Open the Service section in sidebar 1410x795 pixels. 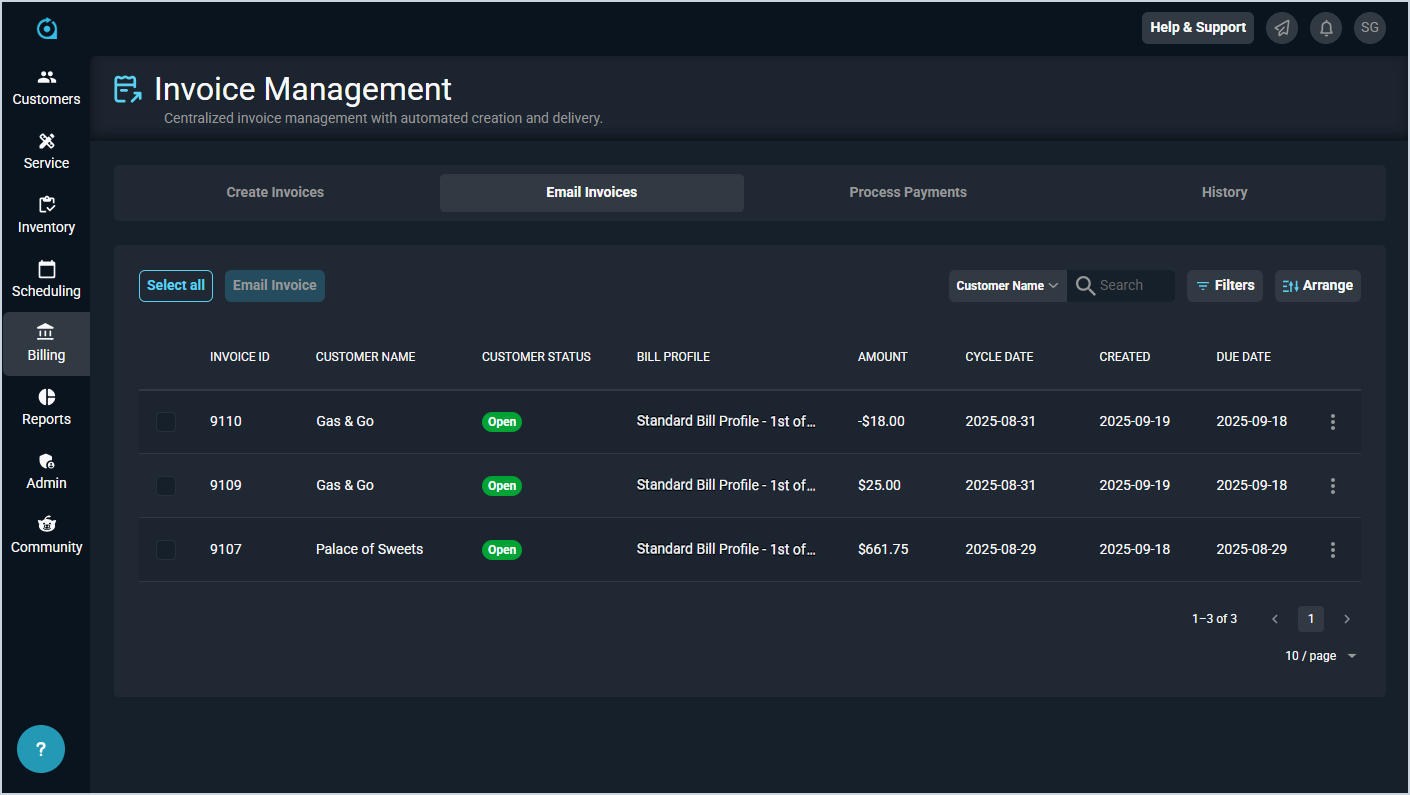click(46, 152)
